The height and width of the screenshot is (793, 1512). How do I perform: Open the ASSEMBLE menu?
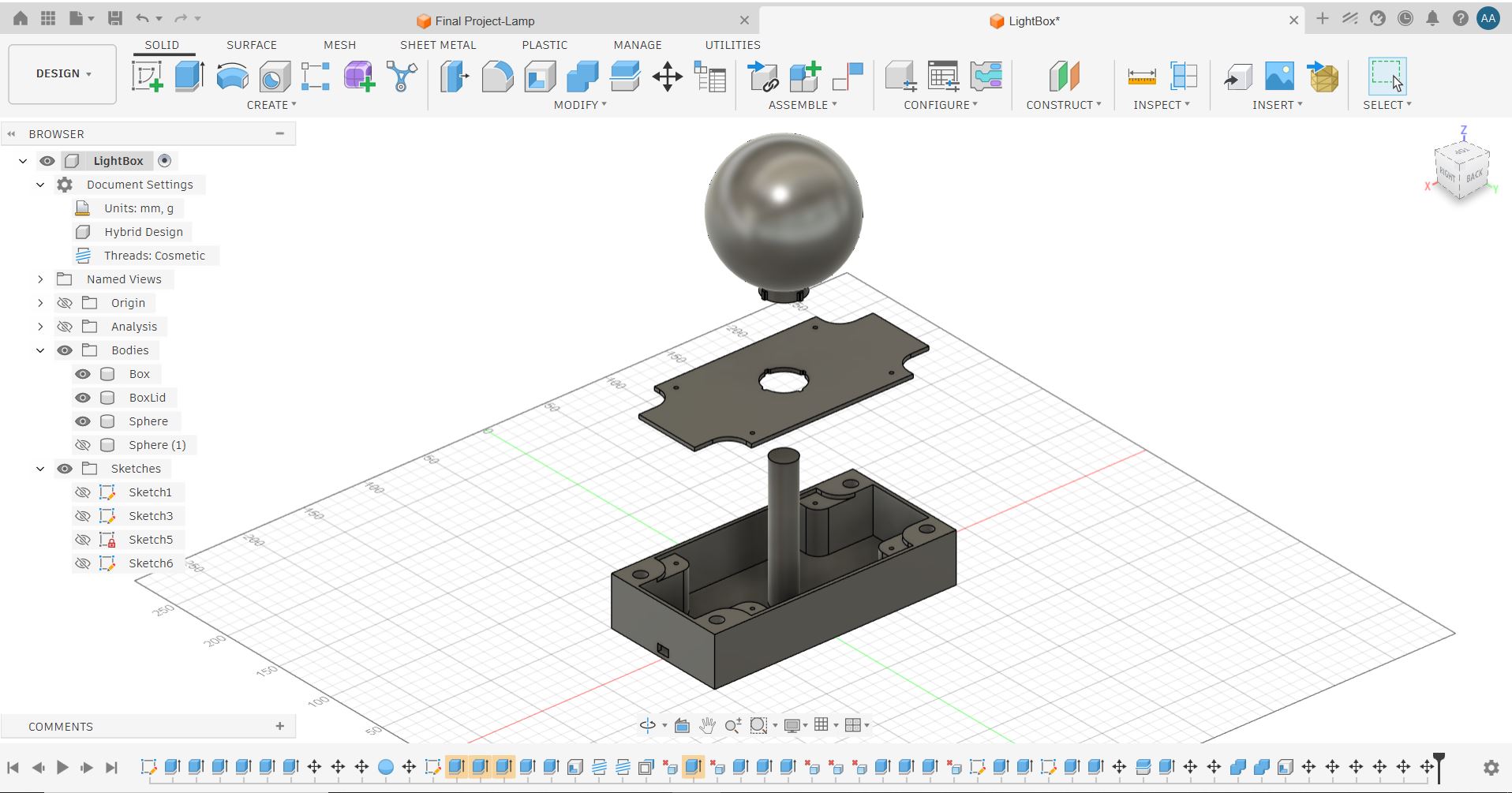[803, 105]
